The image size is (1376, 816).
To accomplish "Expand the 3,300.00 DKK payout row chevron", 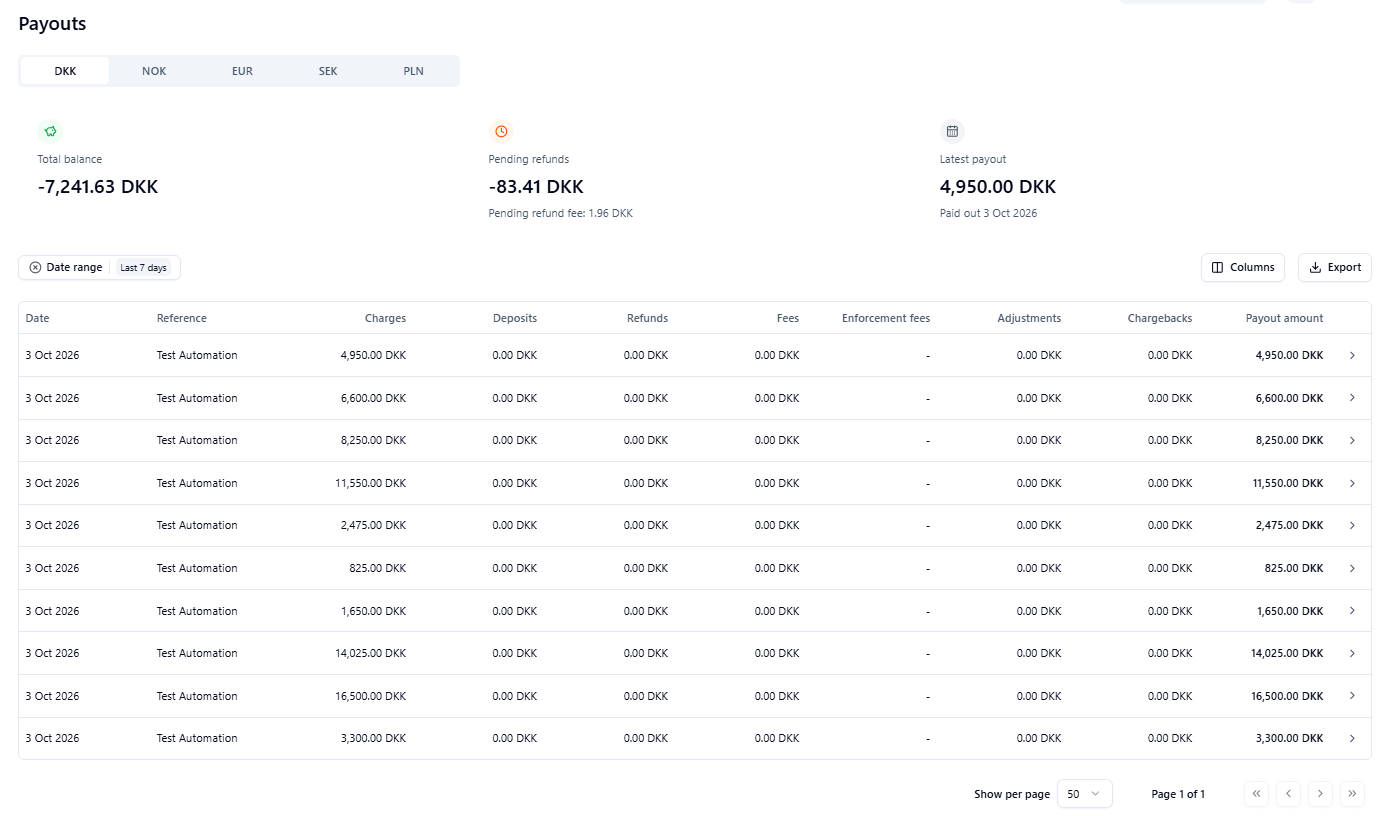I will point(1352,738).
